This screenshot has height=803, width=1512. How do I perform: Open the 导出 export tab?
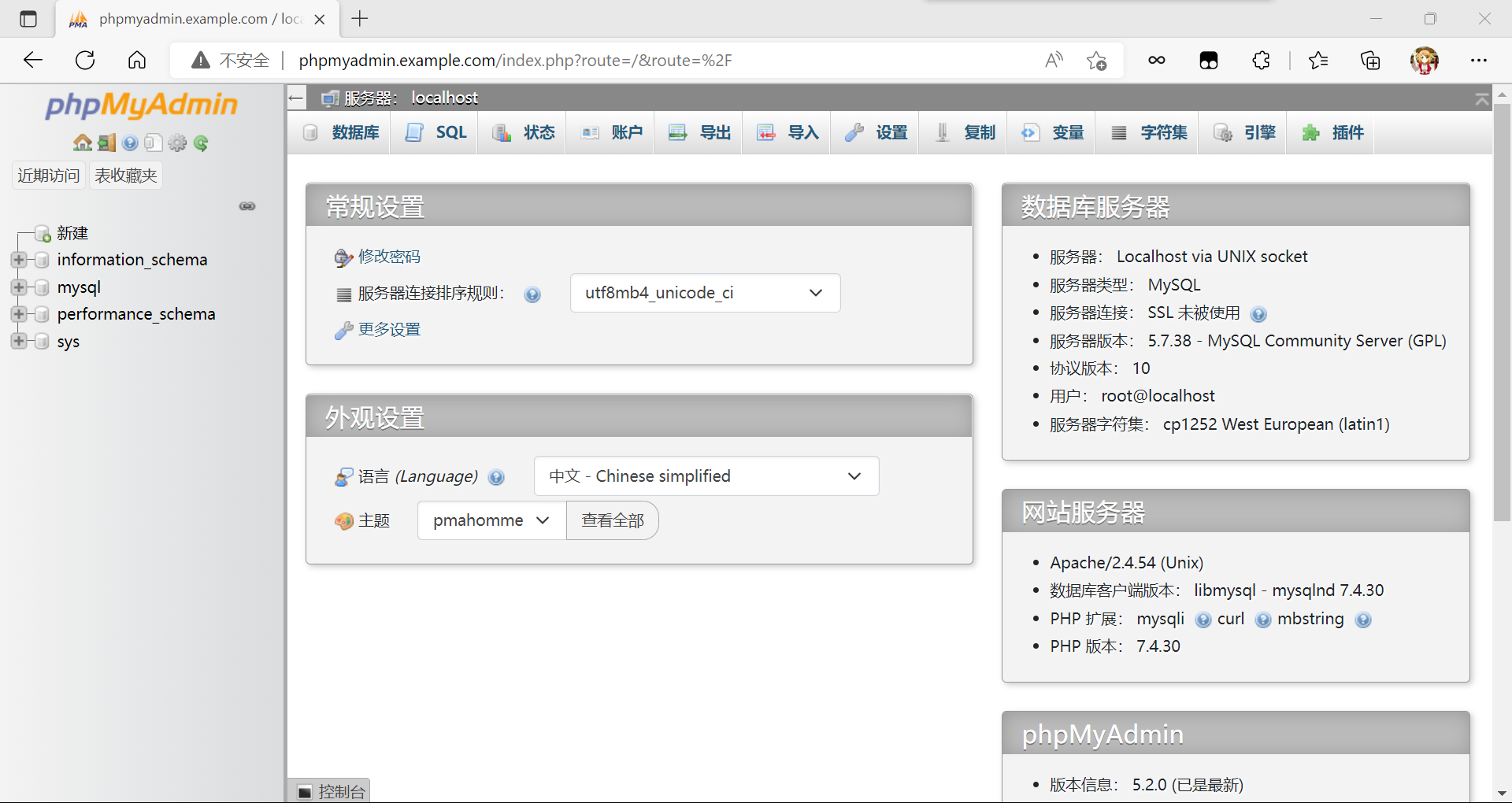[699, 132]
